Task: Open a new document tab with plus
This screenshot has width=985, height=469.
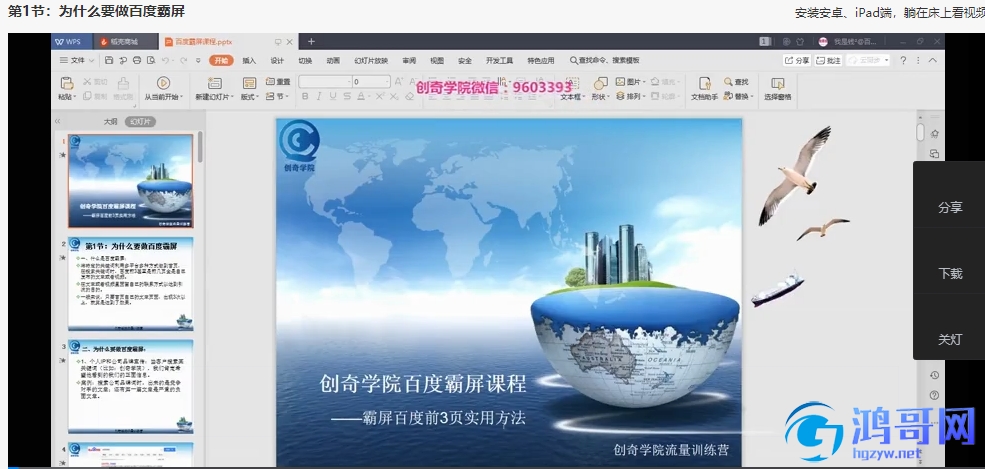Action: tap(311, 41)
